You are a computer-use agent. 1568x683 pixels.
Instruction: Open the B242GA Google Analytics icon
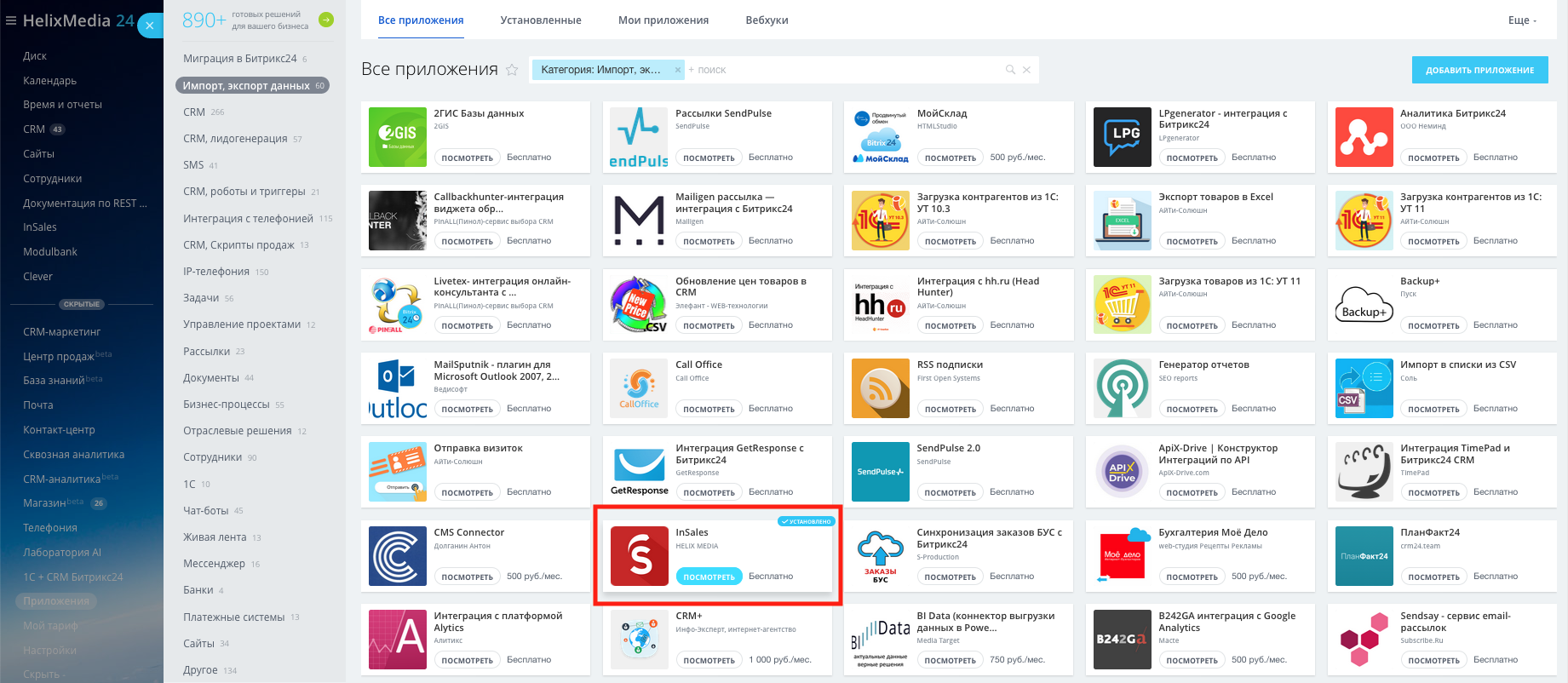1123,640
